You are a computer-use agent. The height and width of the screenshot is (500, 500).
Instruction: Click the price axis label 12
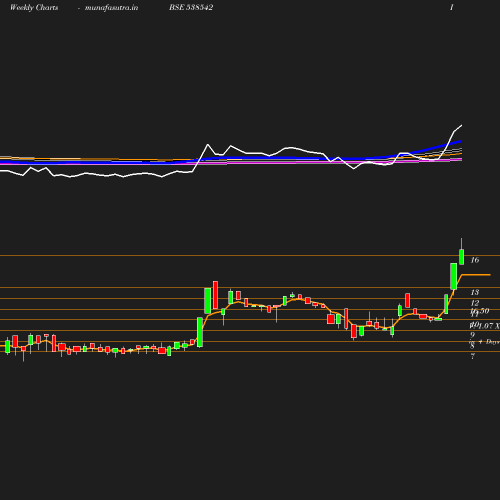coord(475,303)
